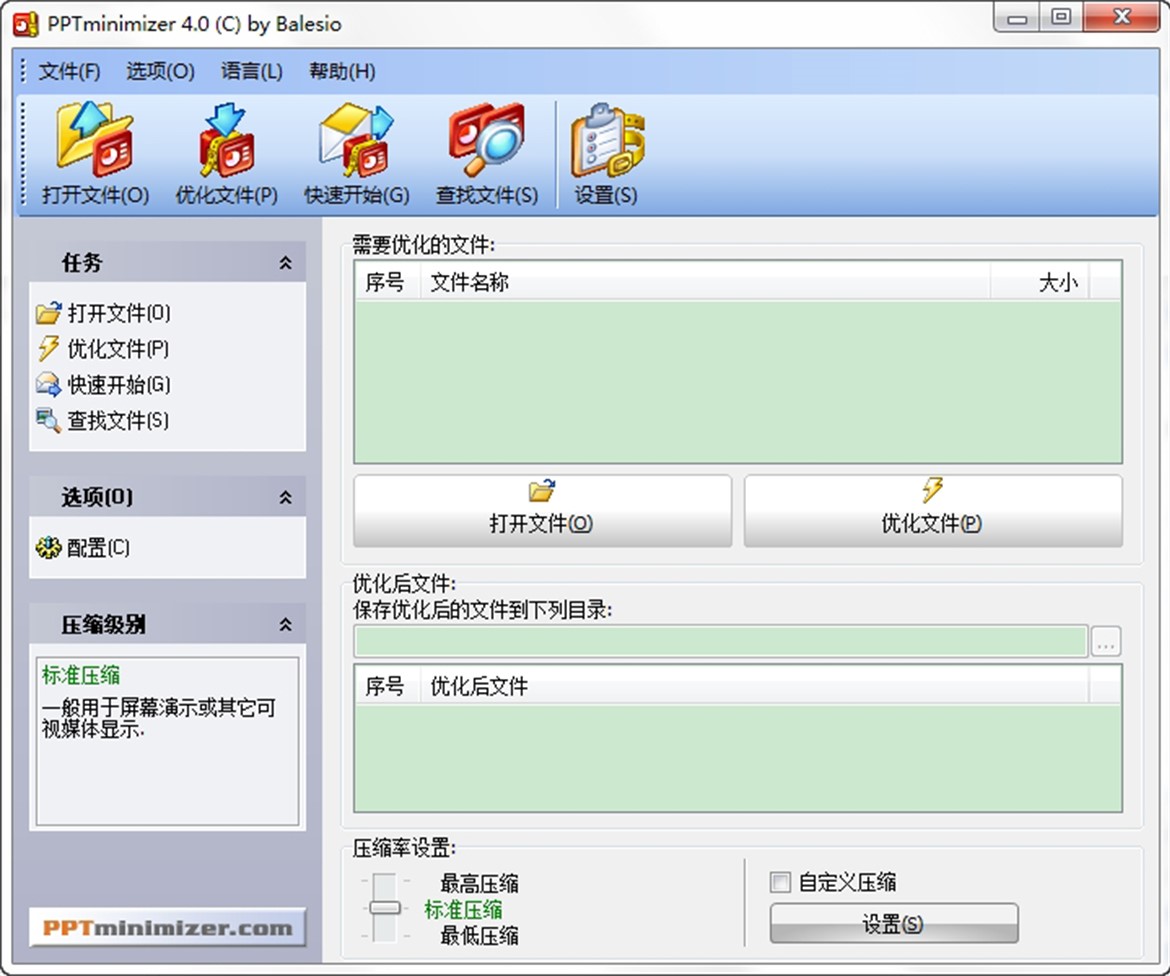Enable the 自定义压缩 checkbox
1170x976 pixels.
(x=779, y=881)
